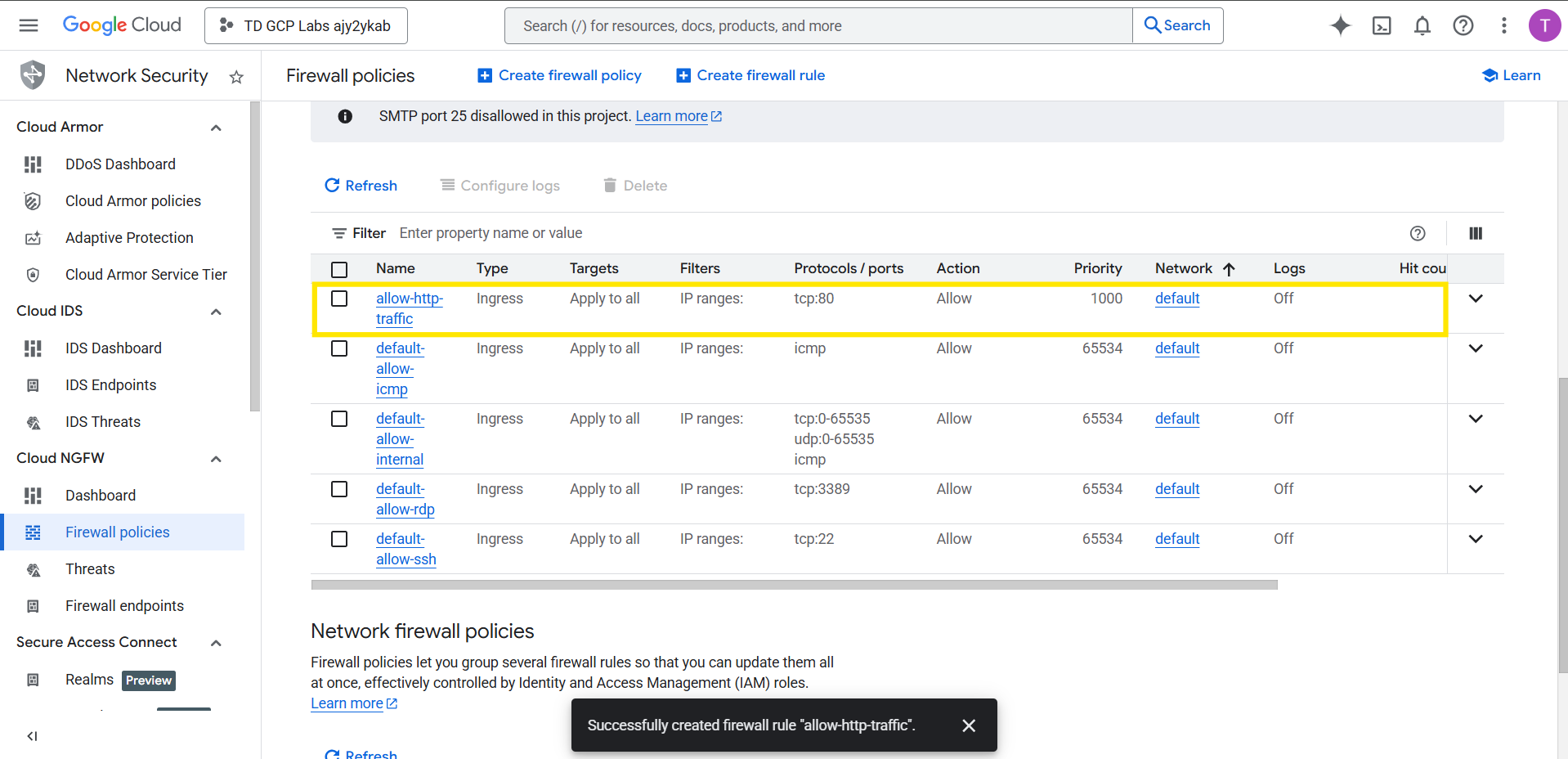Open column display options icon
This screenshot has height=759, width=1568.
tap(1475, 233)
